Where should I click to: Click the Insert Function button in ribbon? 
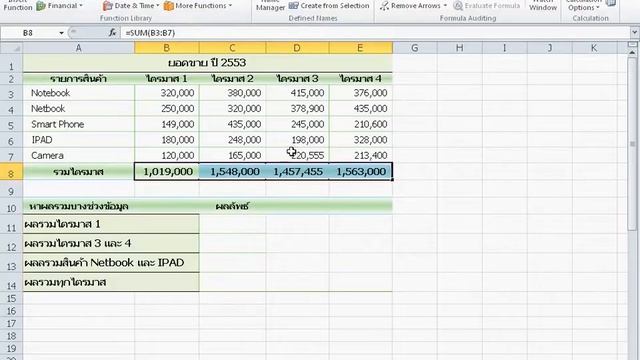tap(17, 6)
